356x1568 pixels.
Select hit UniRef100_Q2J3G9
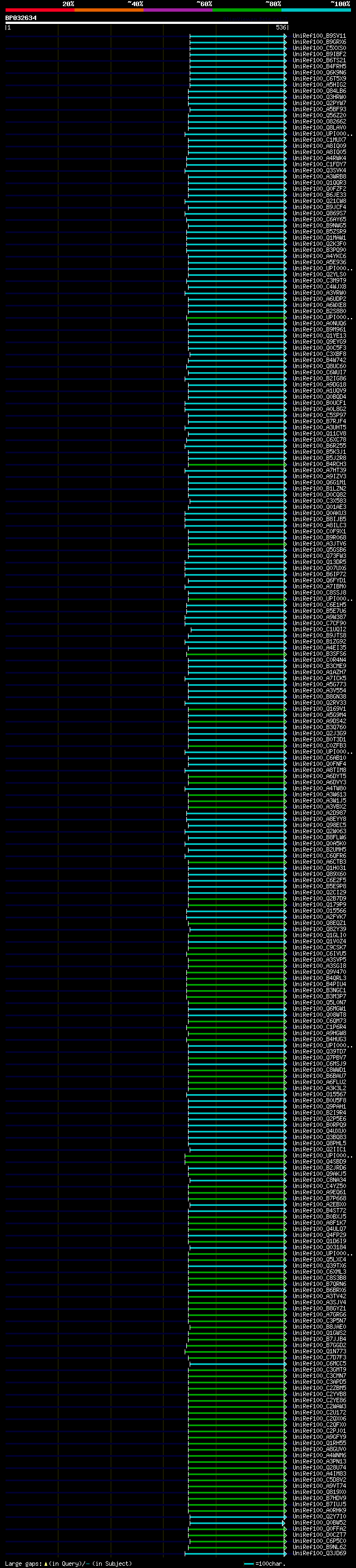click(319, 734)
